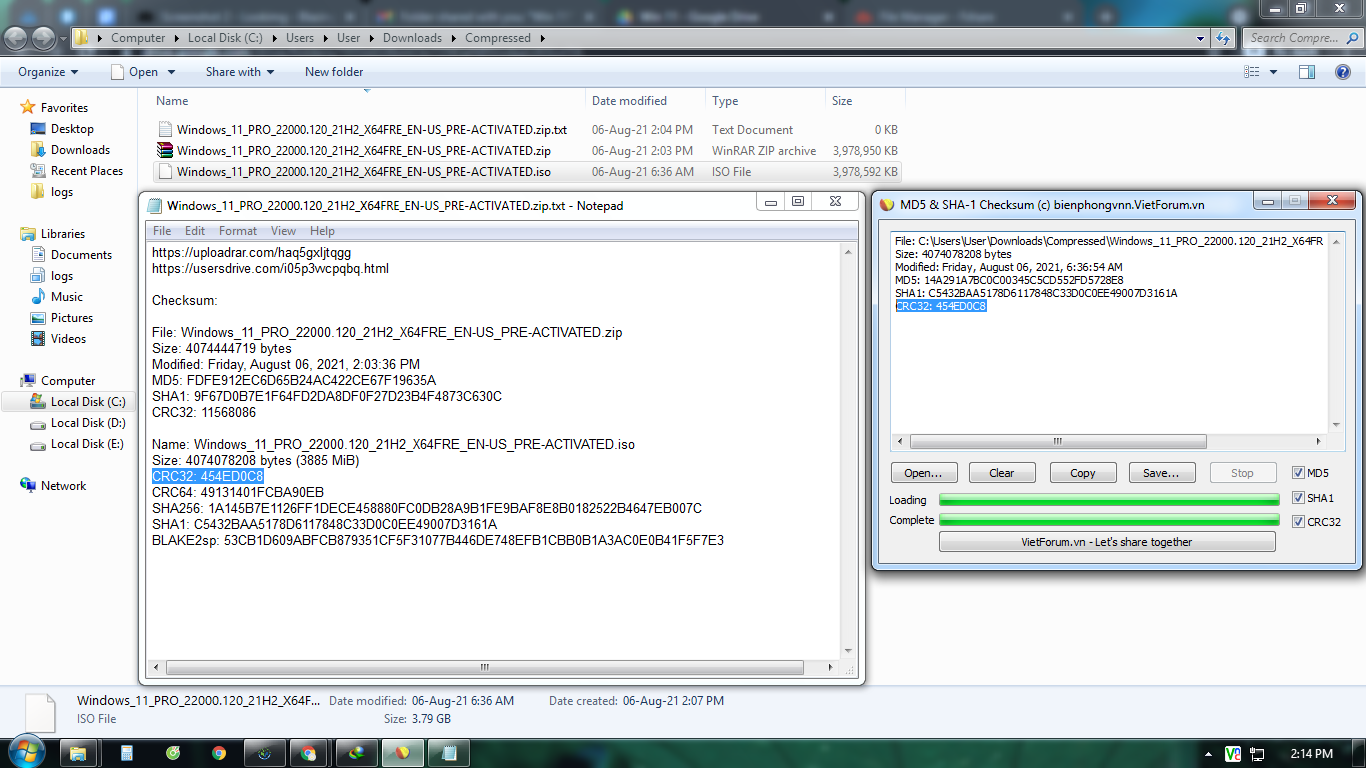
Task: Click the Explorer Back navigation arrow
Action: pyautogui.click(x=16, y=38)
